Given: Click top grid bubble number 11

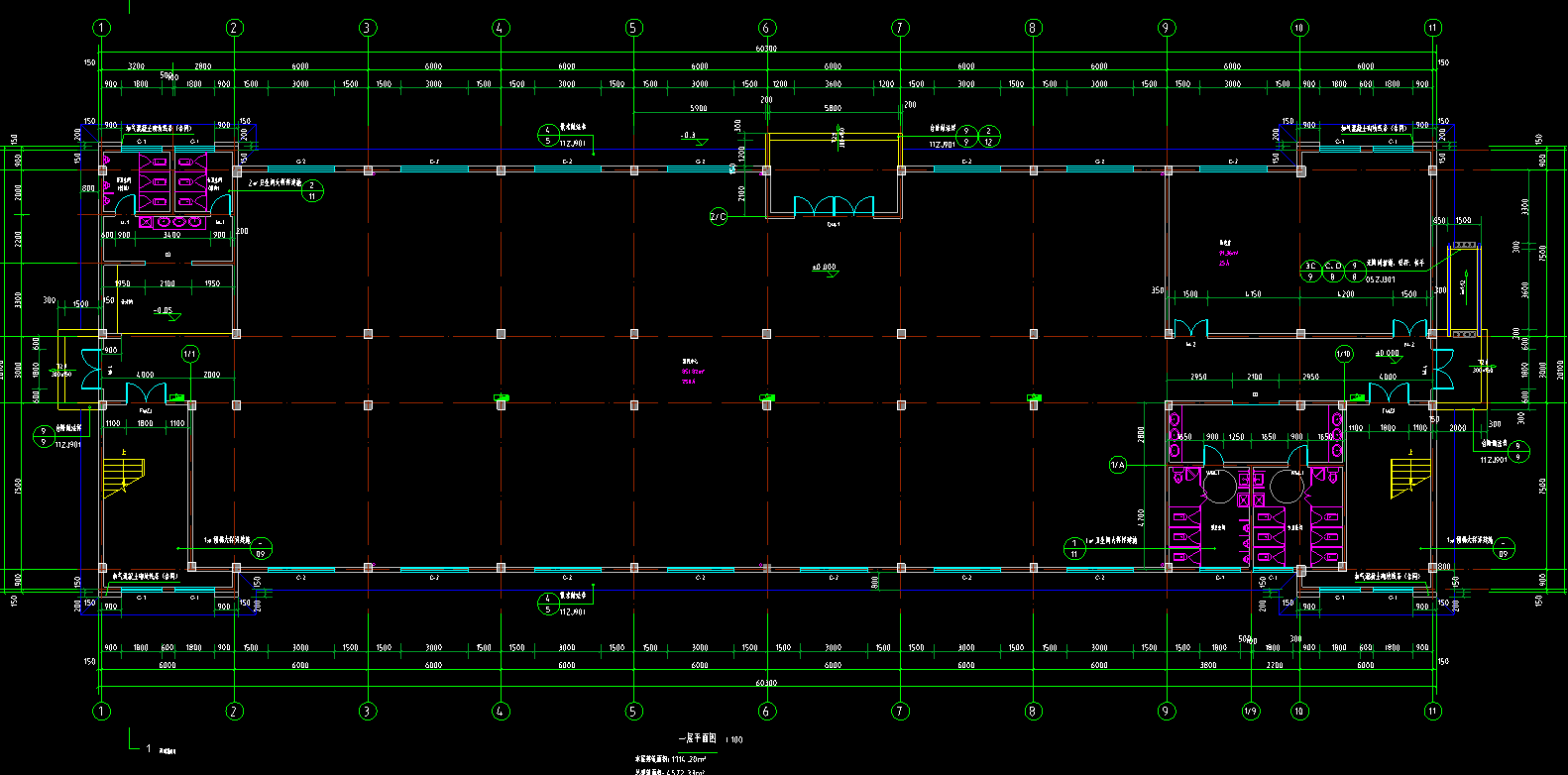Looking at the screenshot, I should tap(1432, 28).
